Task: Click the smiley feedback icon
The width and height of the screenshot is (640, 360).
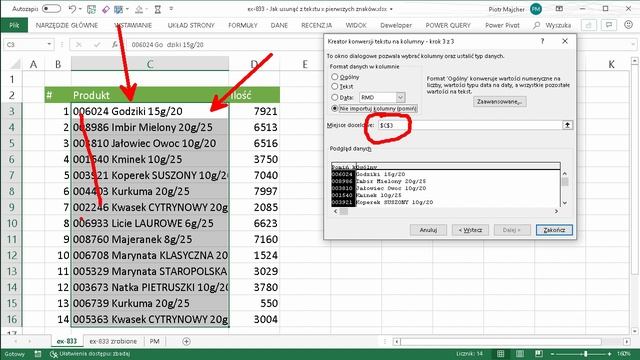Action: coord(629,25)
